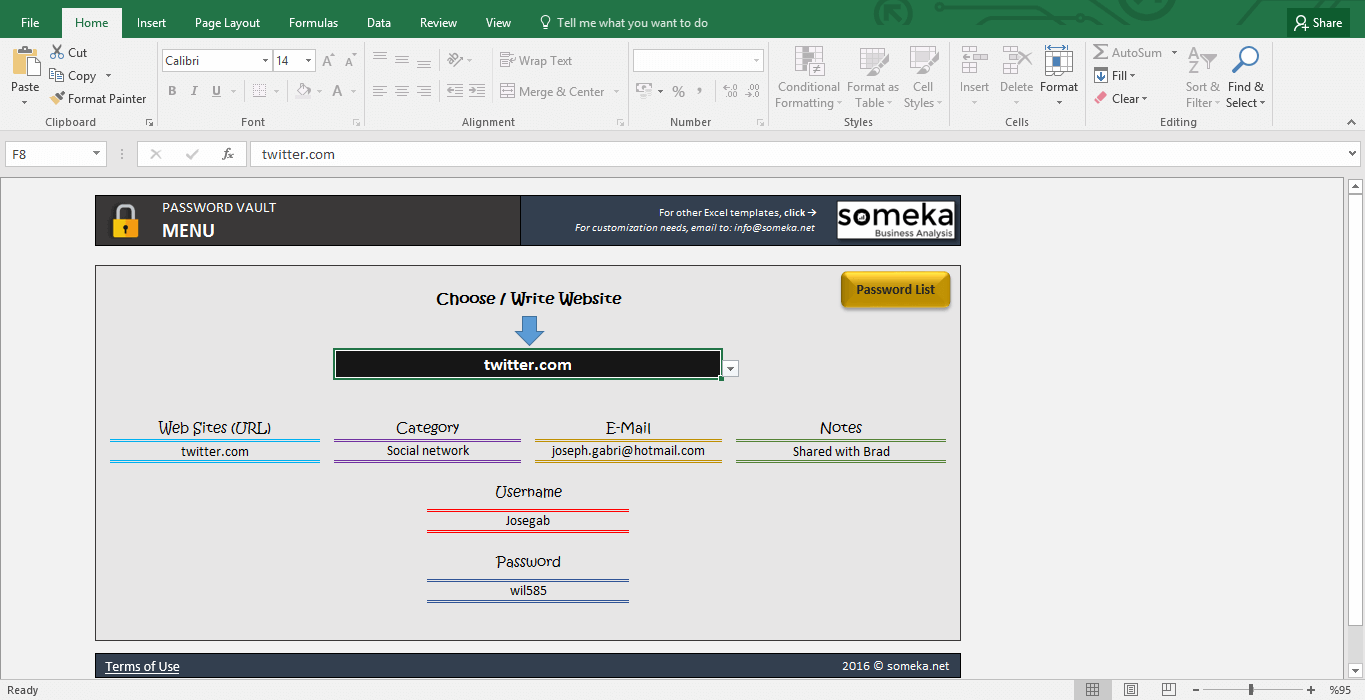The height and width of the screenshot is (700, 1365).
Task: Click the 'For other Excel templates, click' link
Action: tap(738, 212)
